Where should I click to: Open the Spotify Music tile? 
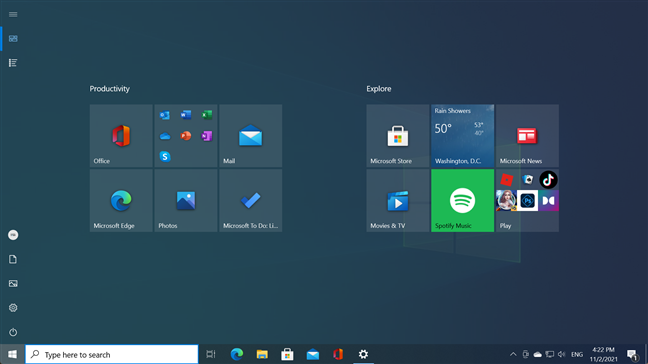[x=462, y=200]
